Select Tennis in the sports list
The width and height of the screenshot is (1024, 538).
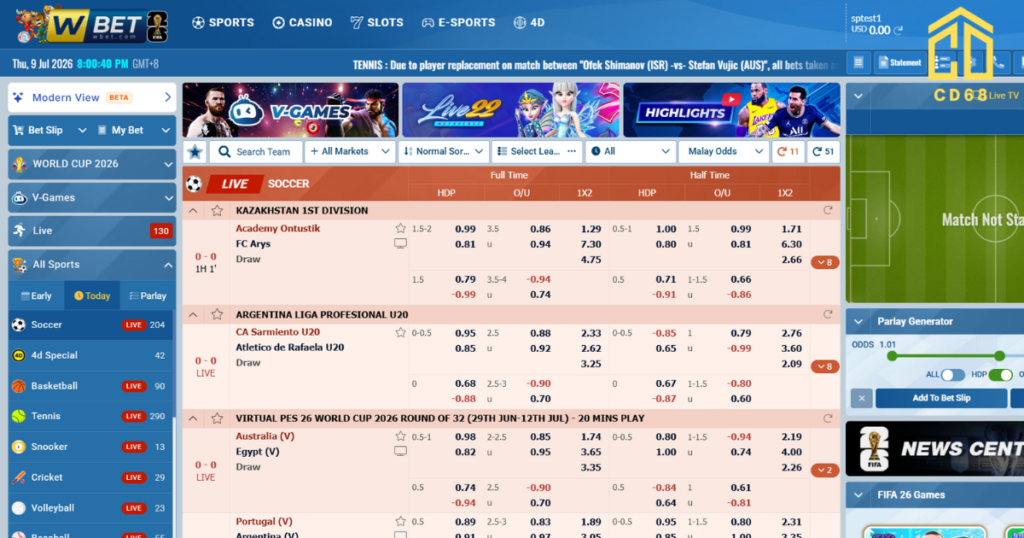tap(91, 416)
